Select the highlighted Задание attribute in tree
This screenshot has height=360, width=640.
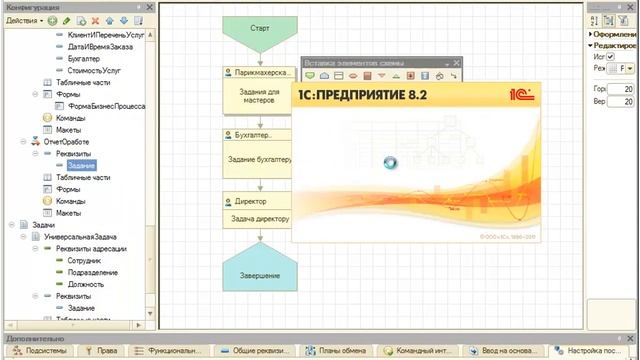point(82,165)
